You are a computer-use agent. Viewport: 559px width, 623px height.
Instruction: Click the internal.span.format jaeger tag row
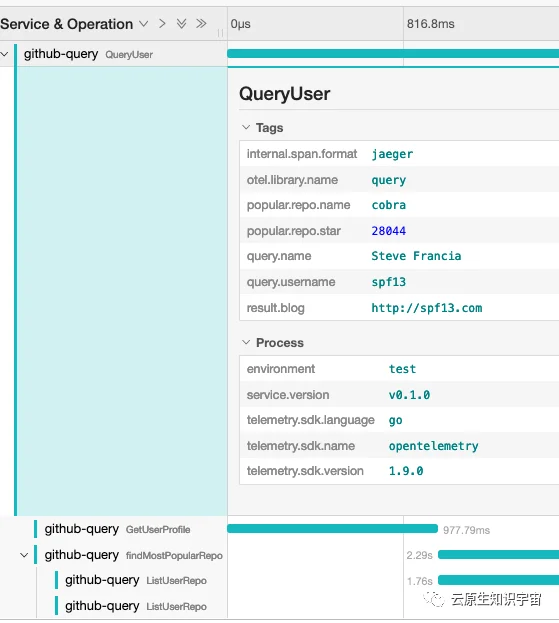pos(399,154)
